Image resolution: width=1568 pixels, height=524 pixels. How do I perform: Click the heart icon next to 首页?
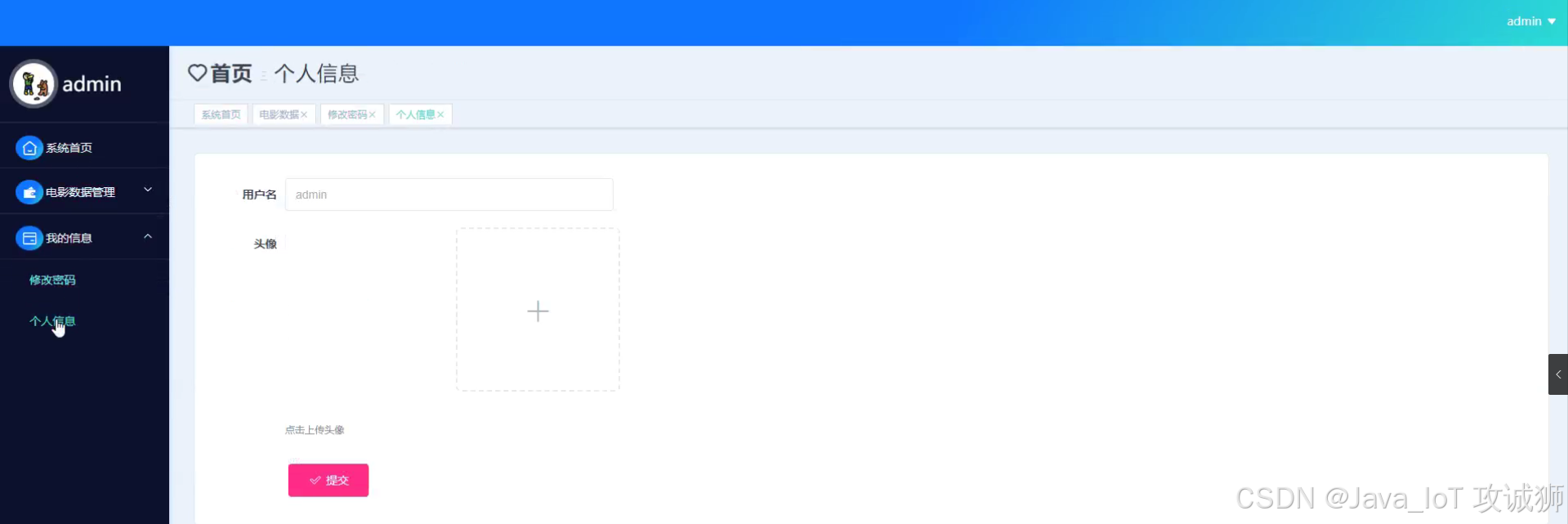point(197,73)
